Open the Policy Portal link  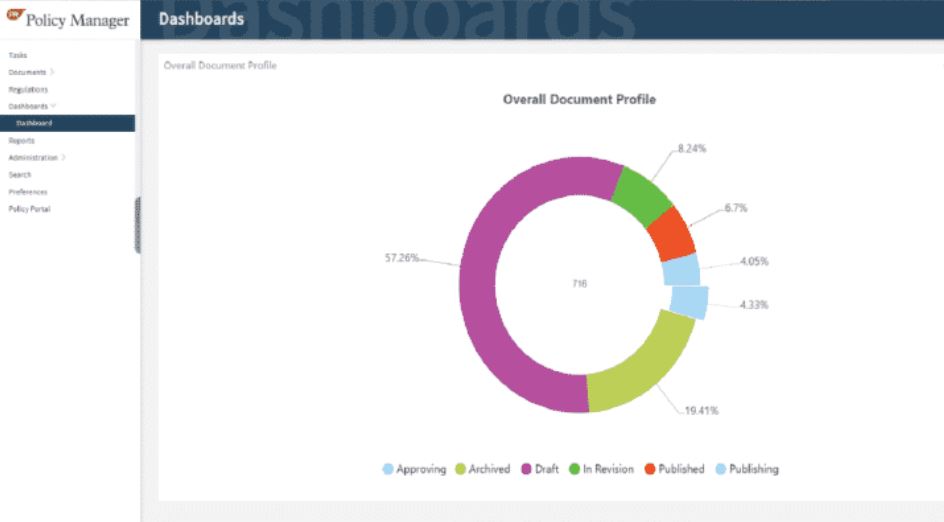point(29,209)
